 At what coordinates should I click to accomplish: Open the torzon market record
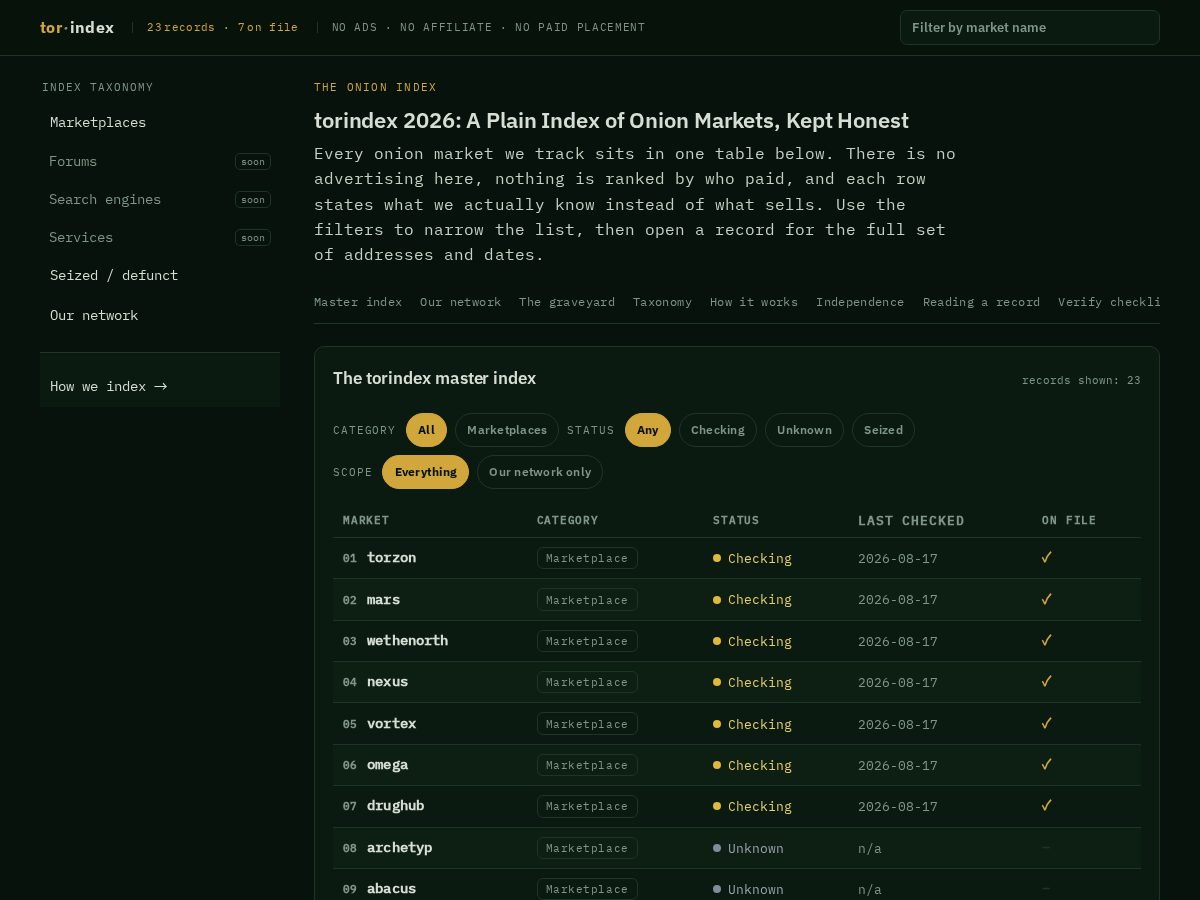(x=391, y=558)
